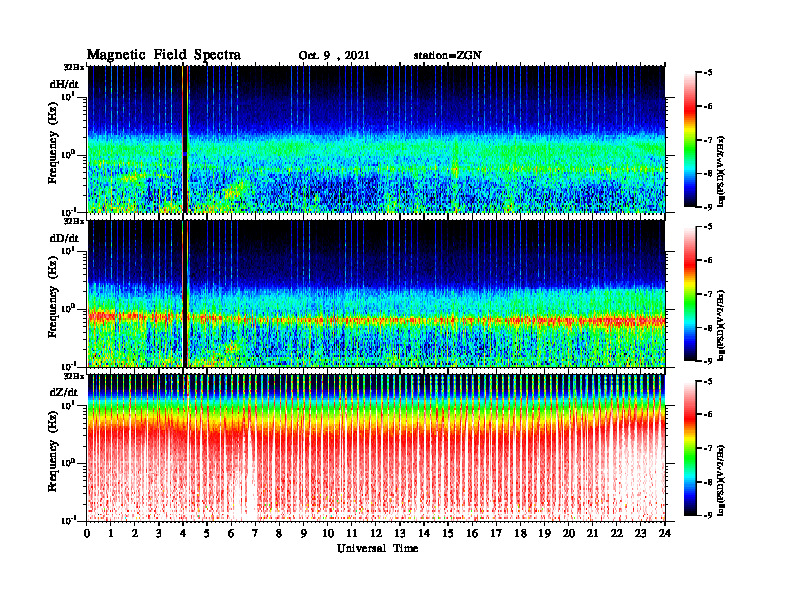The image size is (792, 612).
Task: Click the "station=ZGN" label
Action: click(447, 56)
